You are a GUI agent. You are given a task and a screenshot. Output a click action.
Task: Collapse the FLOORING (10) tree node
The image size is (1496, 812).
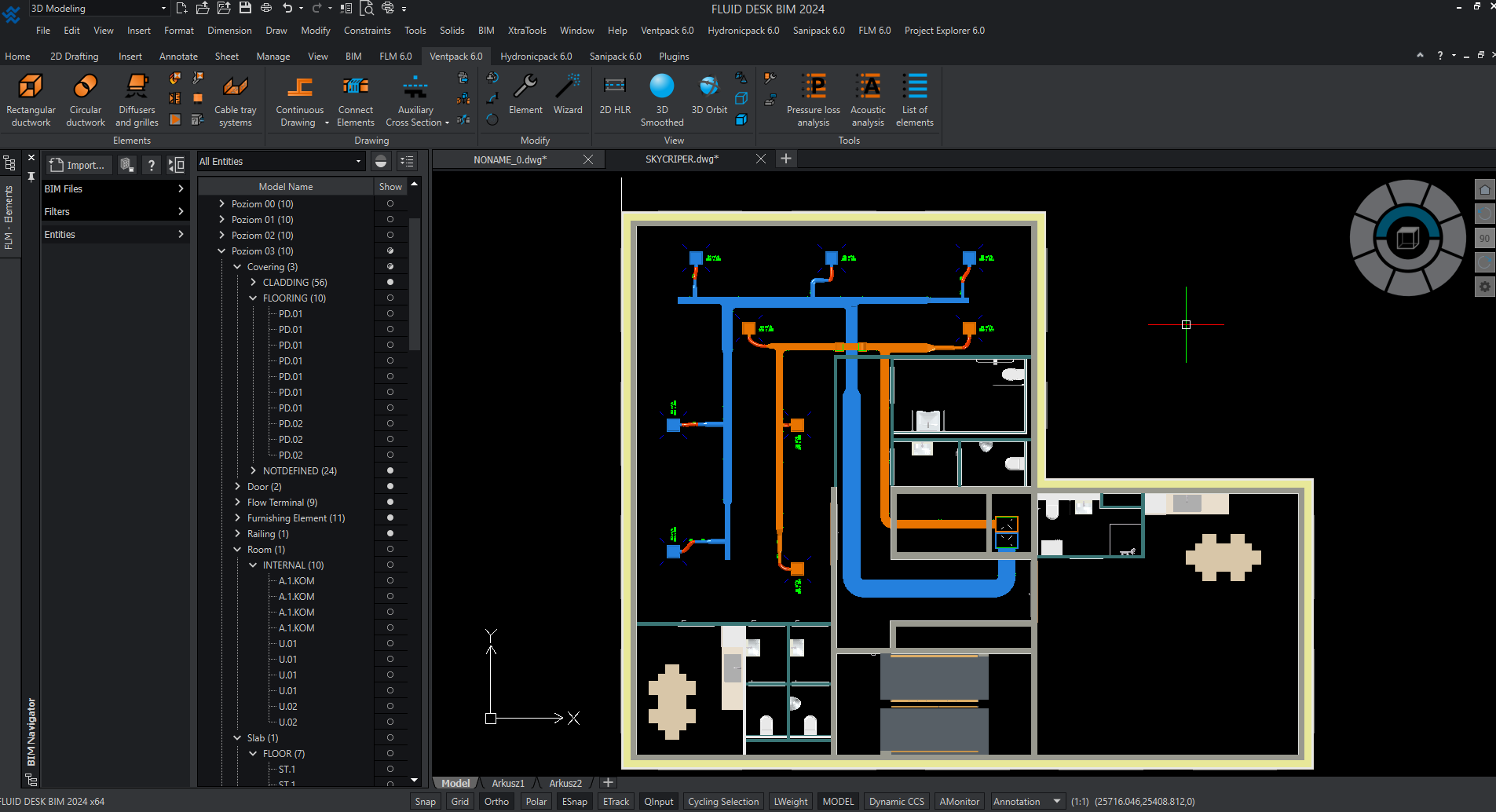click(x=253, y=298)
